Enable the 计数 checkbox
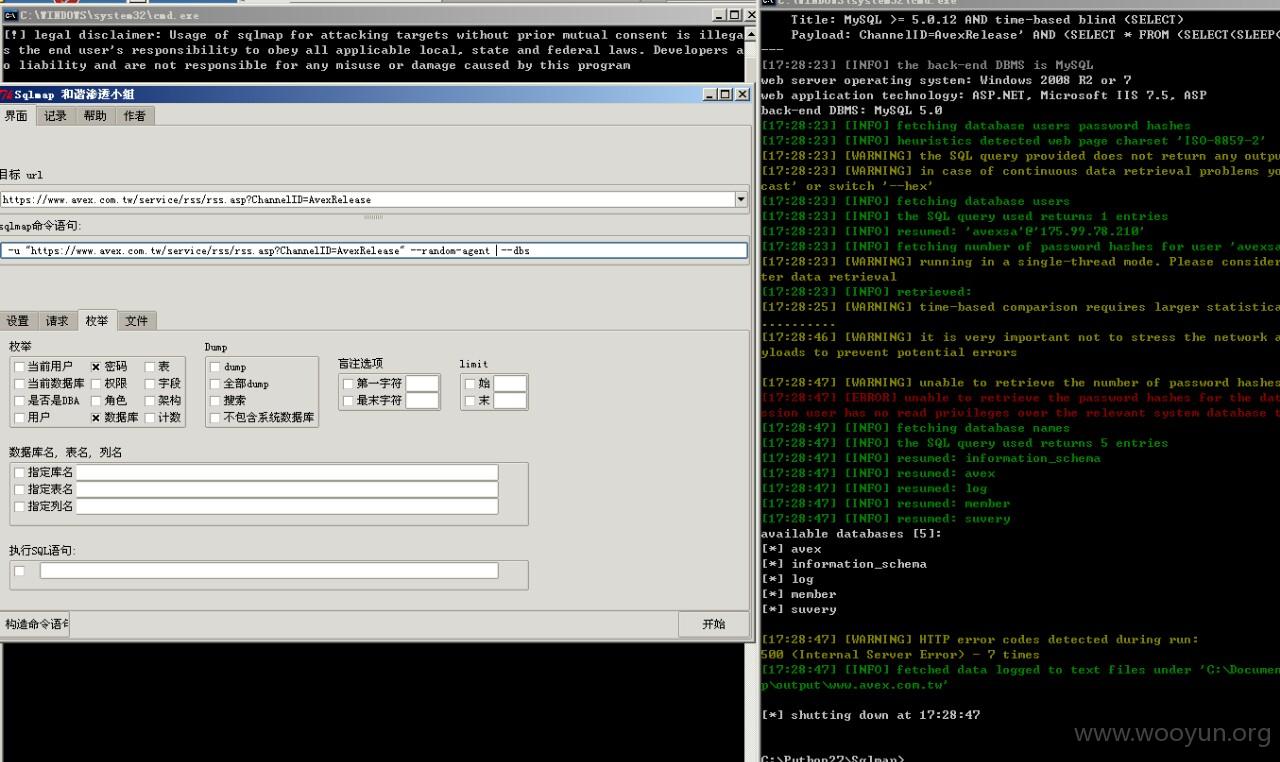The image size is (1280, 762). click(x=150, y=418)
